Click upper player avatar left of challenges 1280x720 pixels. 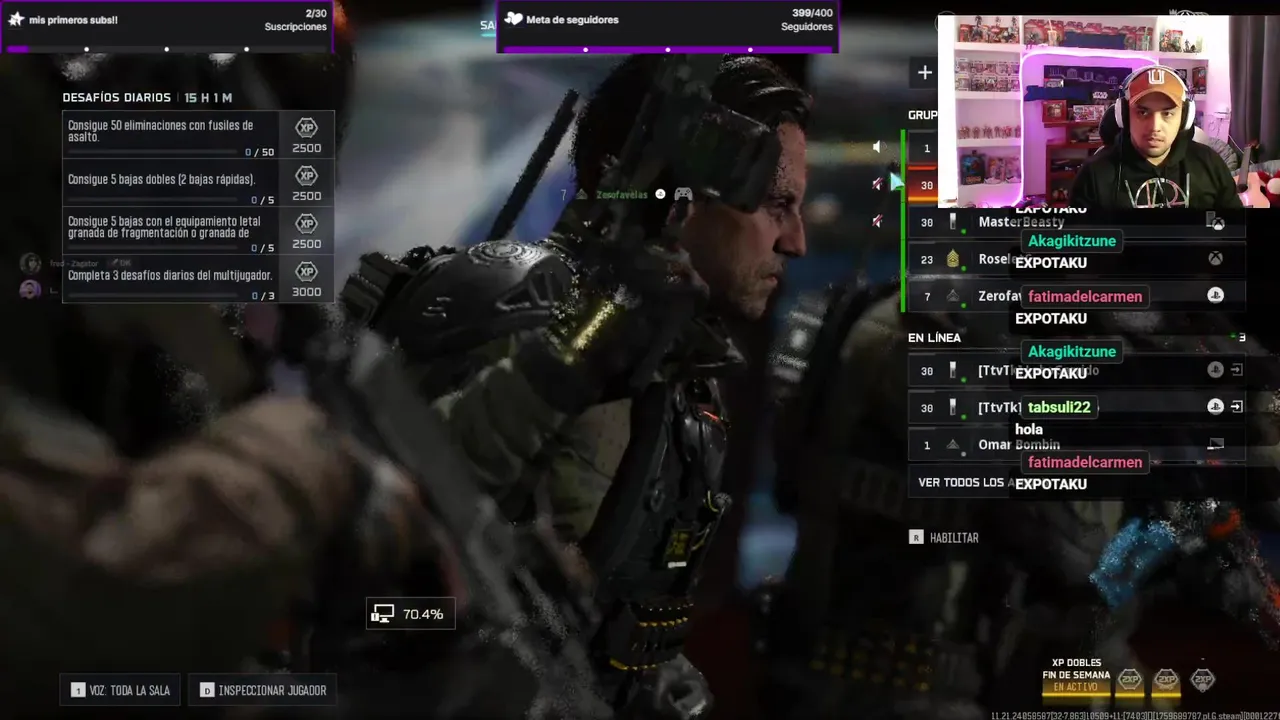coord(31,264)
